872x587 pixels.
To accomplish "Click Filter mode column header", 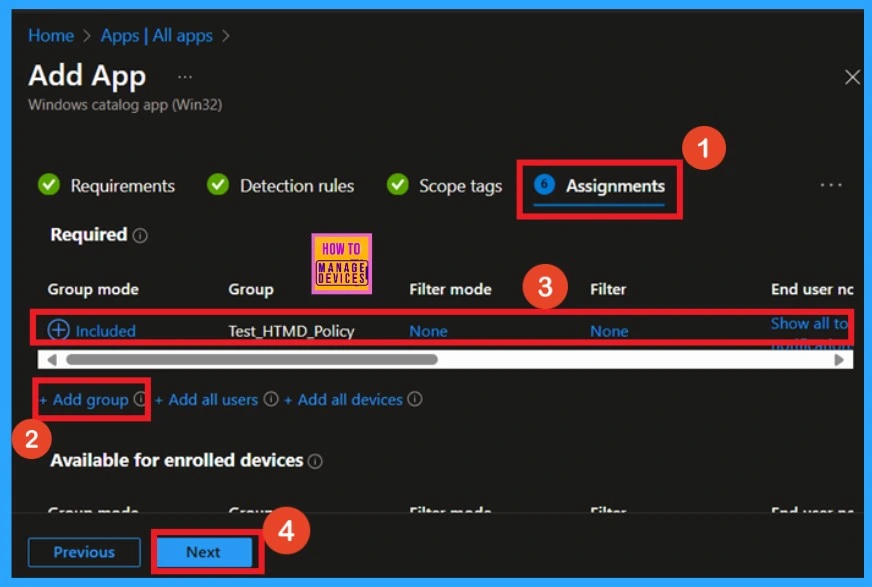I will coord(450,289).
